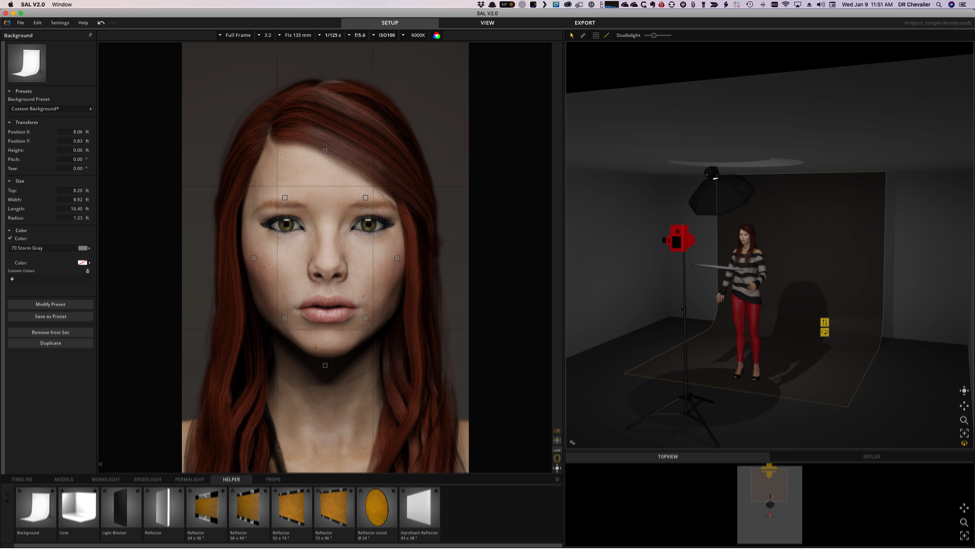
Task: Select the Reflector round helper
Action: [x=377, y=508]
